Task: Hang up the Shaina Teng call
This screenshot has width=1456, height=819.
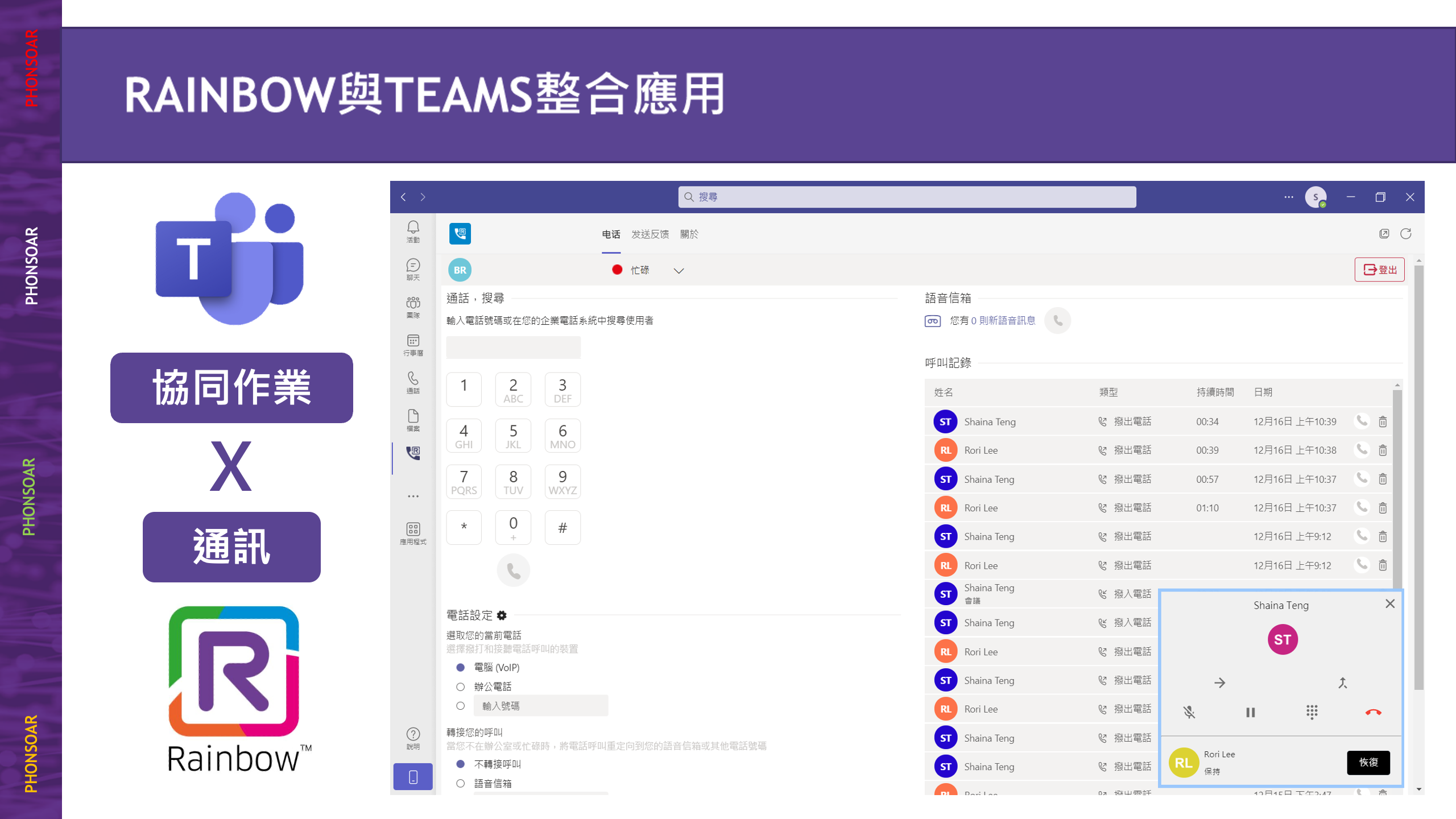Action: pyautogui.click(x=1374, y=712)
